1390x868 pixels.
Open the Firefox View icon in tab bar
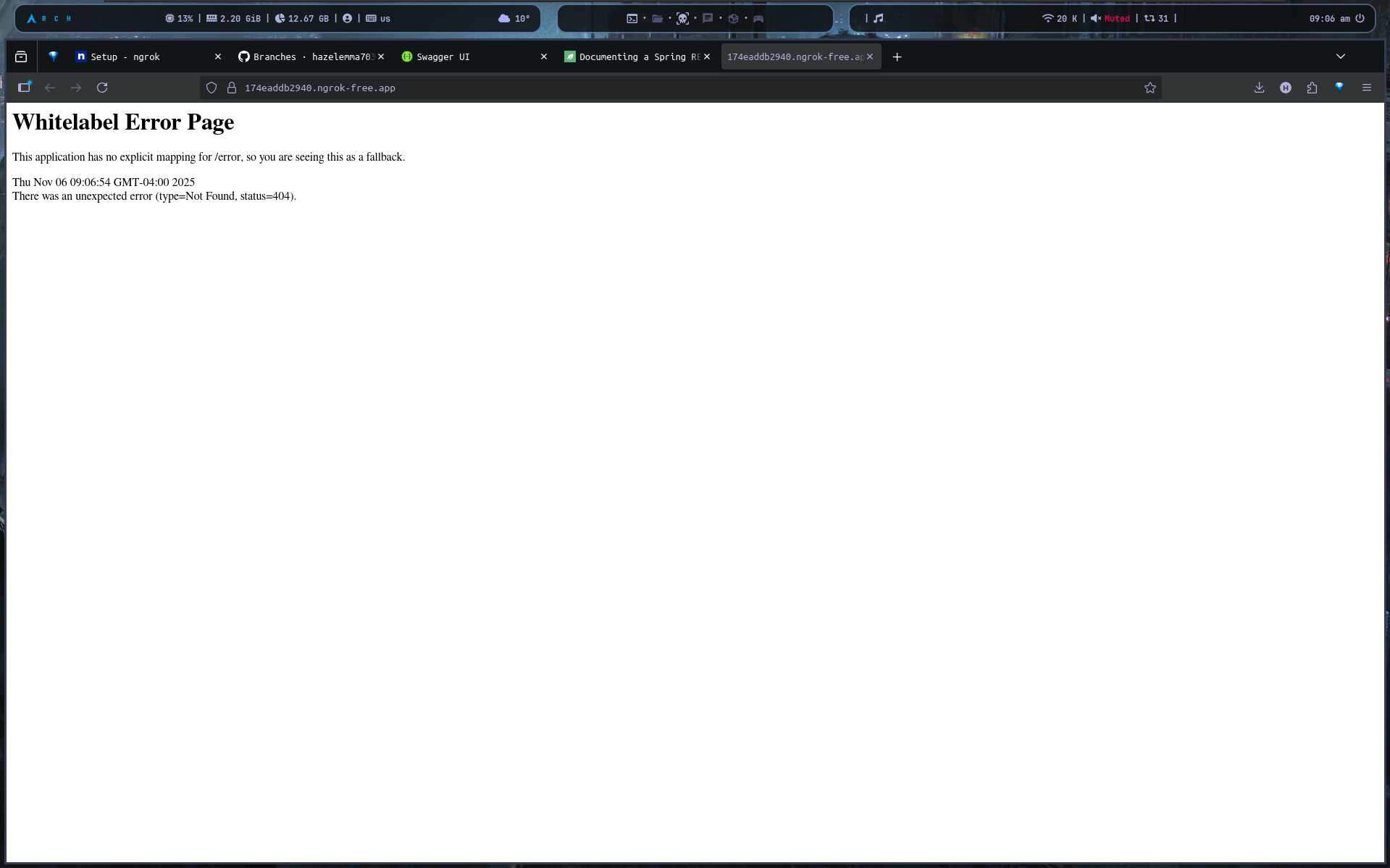pyautogui.click(x=21, y=56)
